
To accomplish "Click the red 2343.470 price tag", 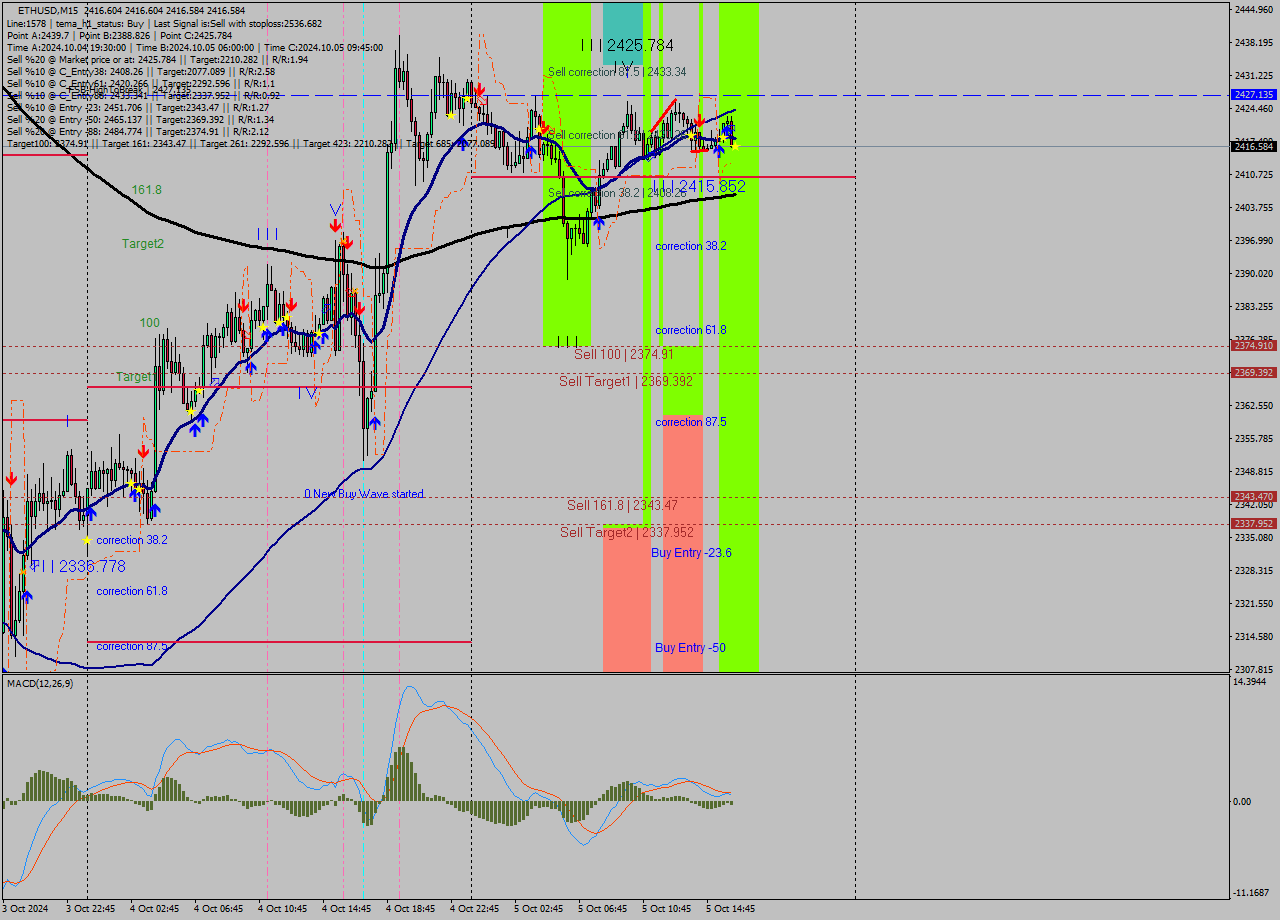I will 1254,496.
